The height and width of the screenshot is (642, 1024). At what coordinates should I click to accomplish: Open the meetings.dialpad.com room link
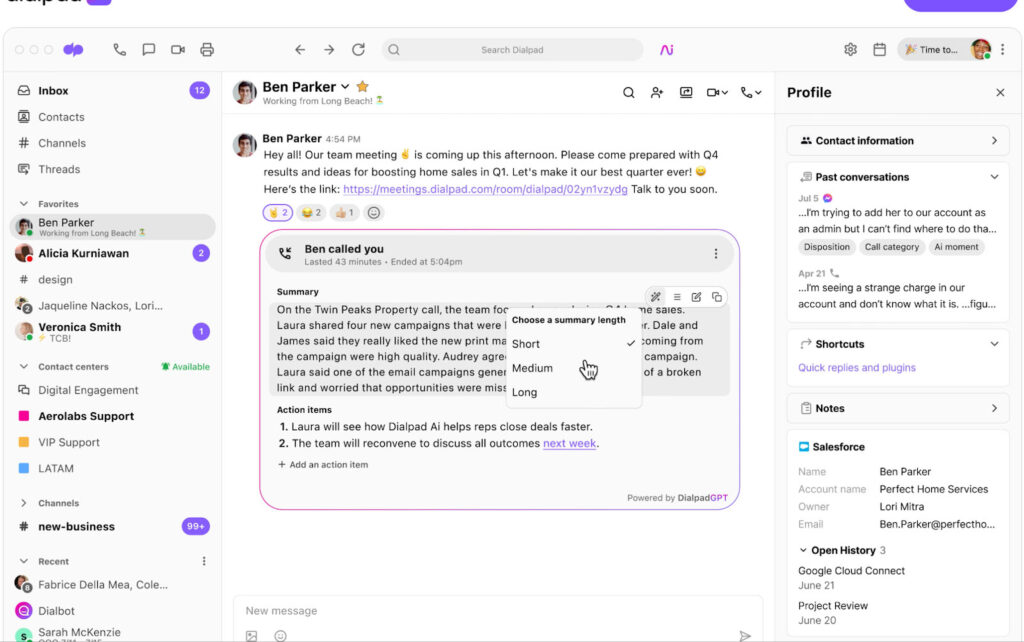(x=485, y=189)
